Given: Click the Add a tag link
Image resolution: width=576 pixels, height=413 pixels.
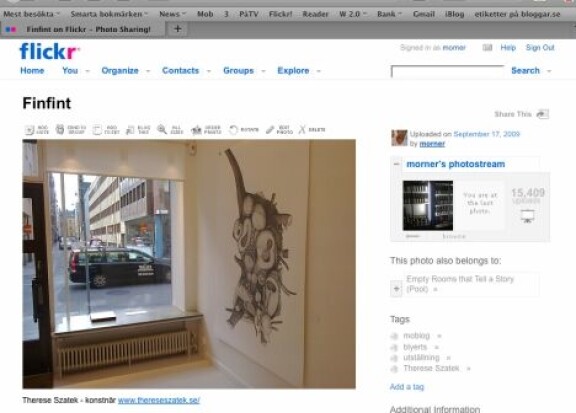Looking at the screenshot, I should pyautogui.click(x=407, y=387).
